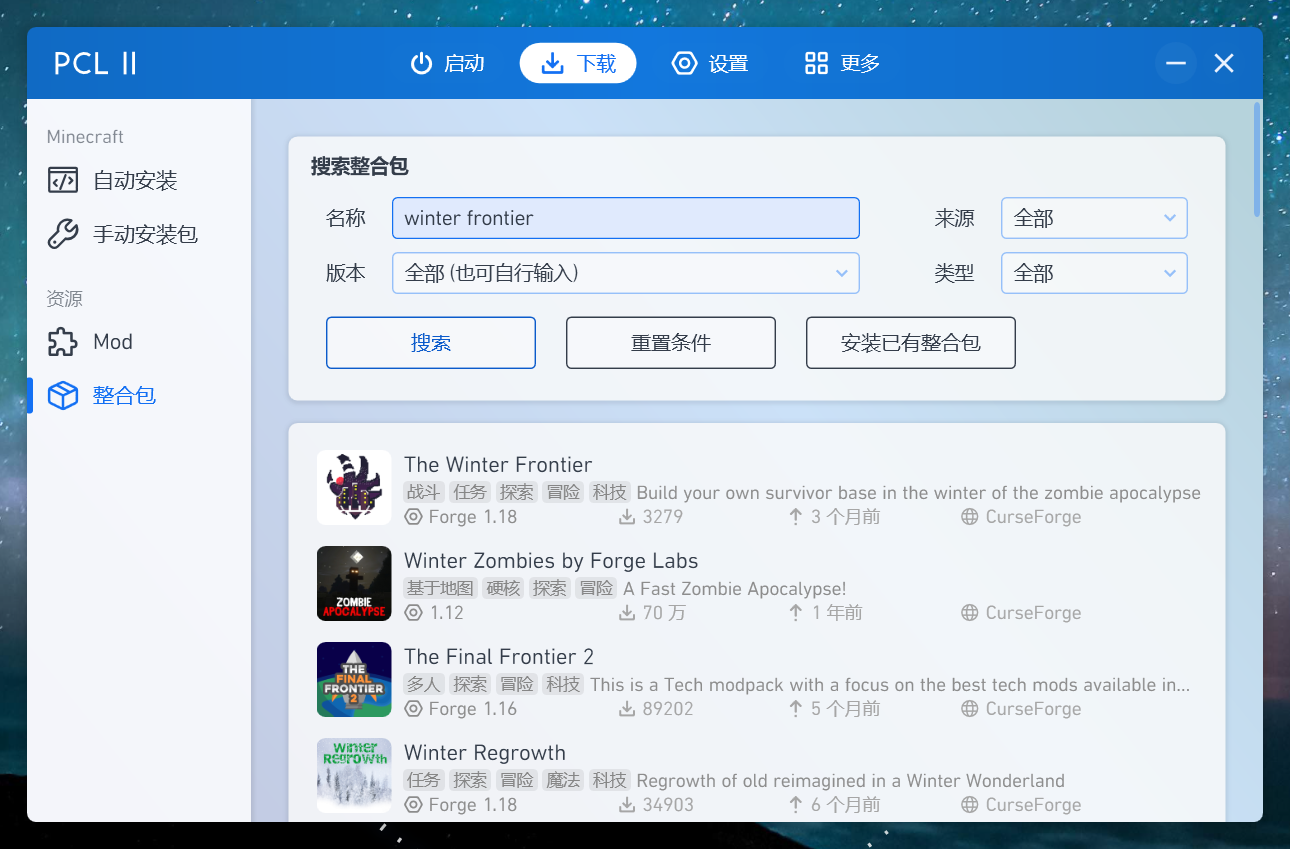Click the 搜索 search button
This screenshot has width=1290, height=849.
pos(431,343)
